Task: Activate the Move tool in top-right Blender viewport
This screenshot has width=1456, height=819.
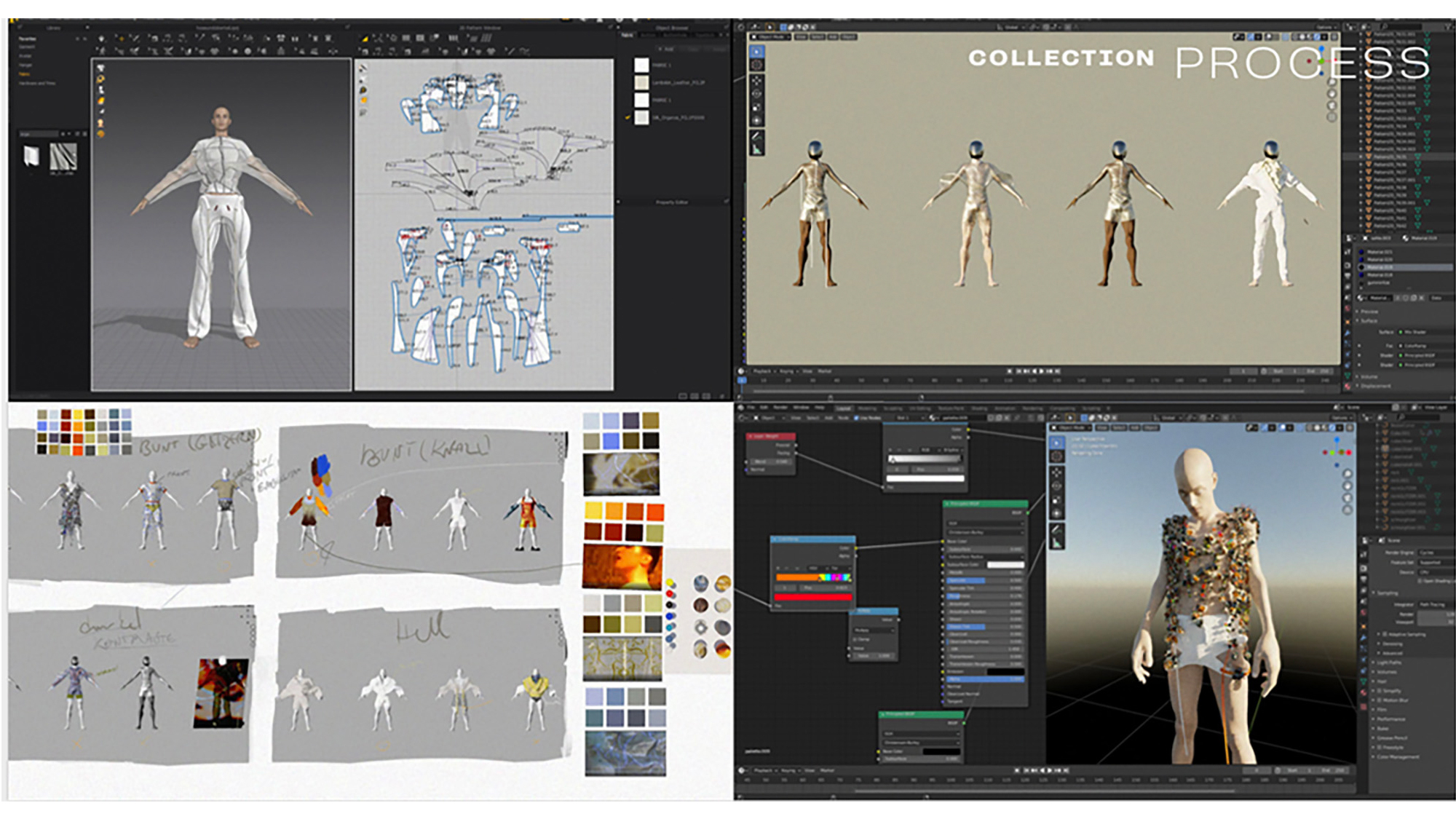Action: (x=756, y=81)
